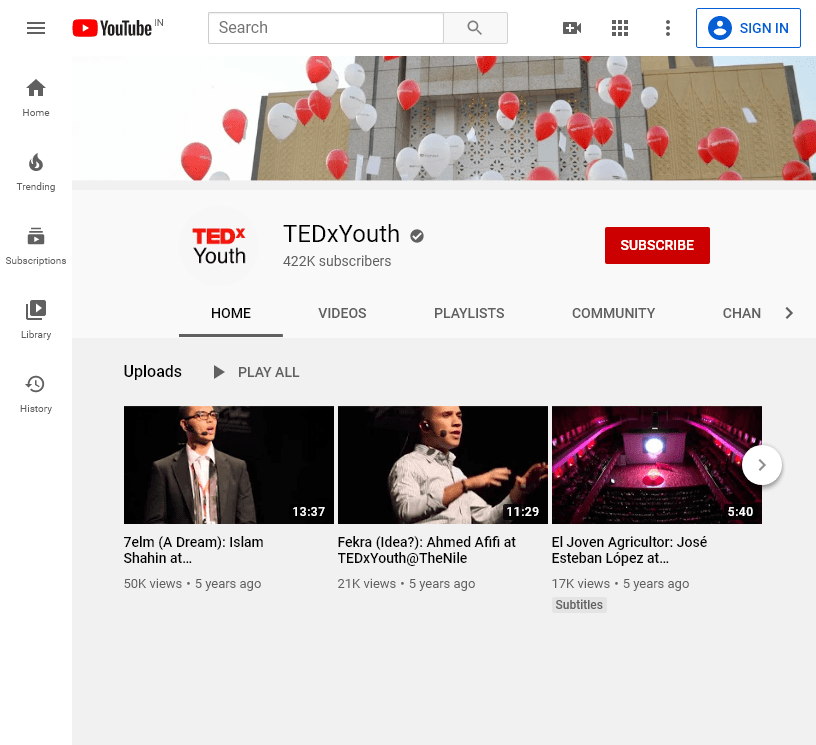Click the 422K subscribers text
The height and width of the screenshot is (745, 816).
pyautogui.click(x=337, y=261)
